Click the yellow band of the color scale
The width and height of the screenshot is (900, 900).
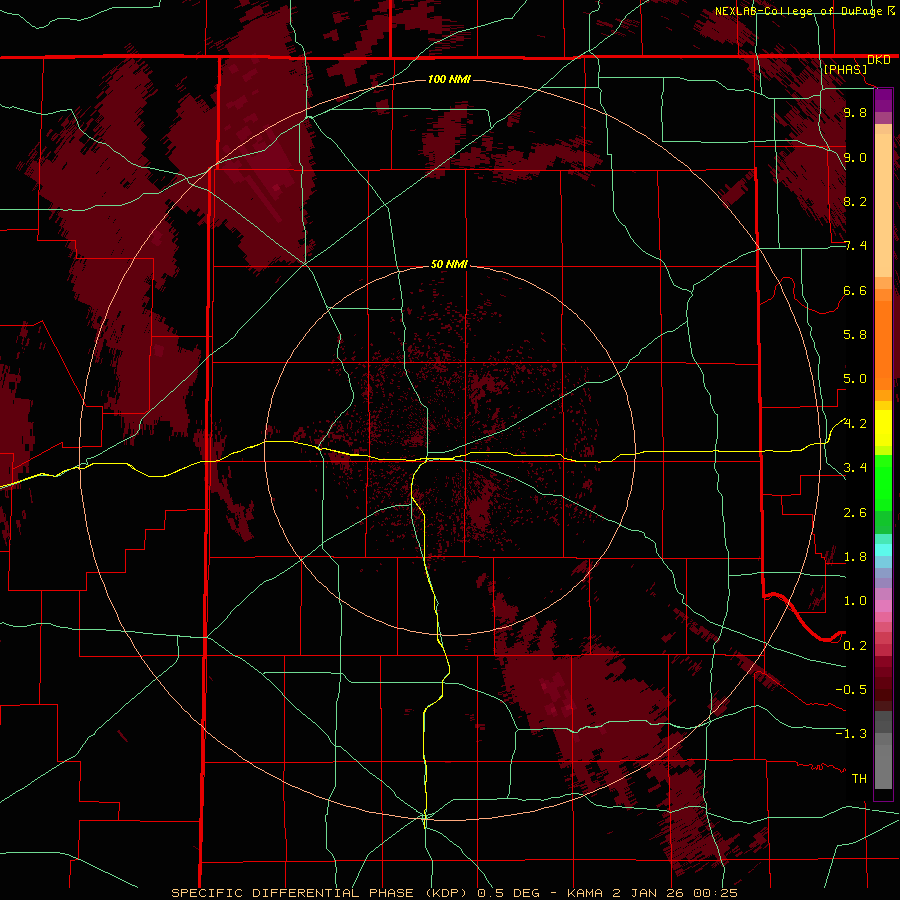(883, 428)
